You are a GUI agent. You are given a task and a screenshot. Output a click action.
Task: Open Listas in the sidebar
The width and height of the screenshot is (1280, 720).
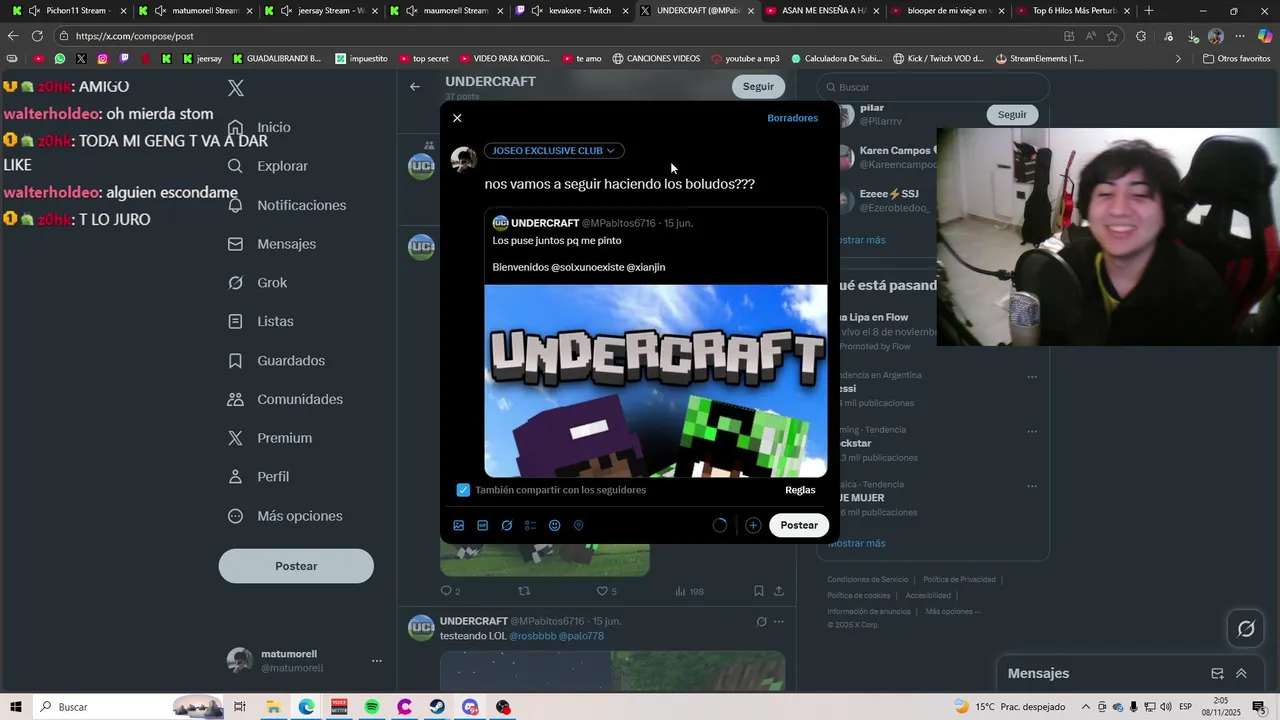[x=261, y=322]
